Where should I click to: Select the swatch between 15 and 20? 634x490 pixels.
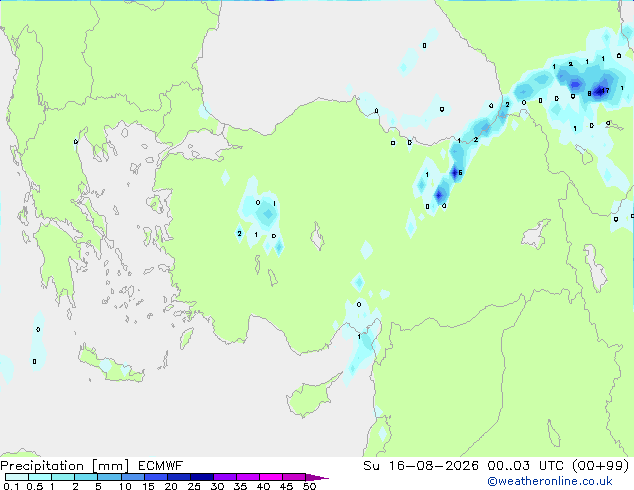156,477
